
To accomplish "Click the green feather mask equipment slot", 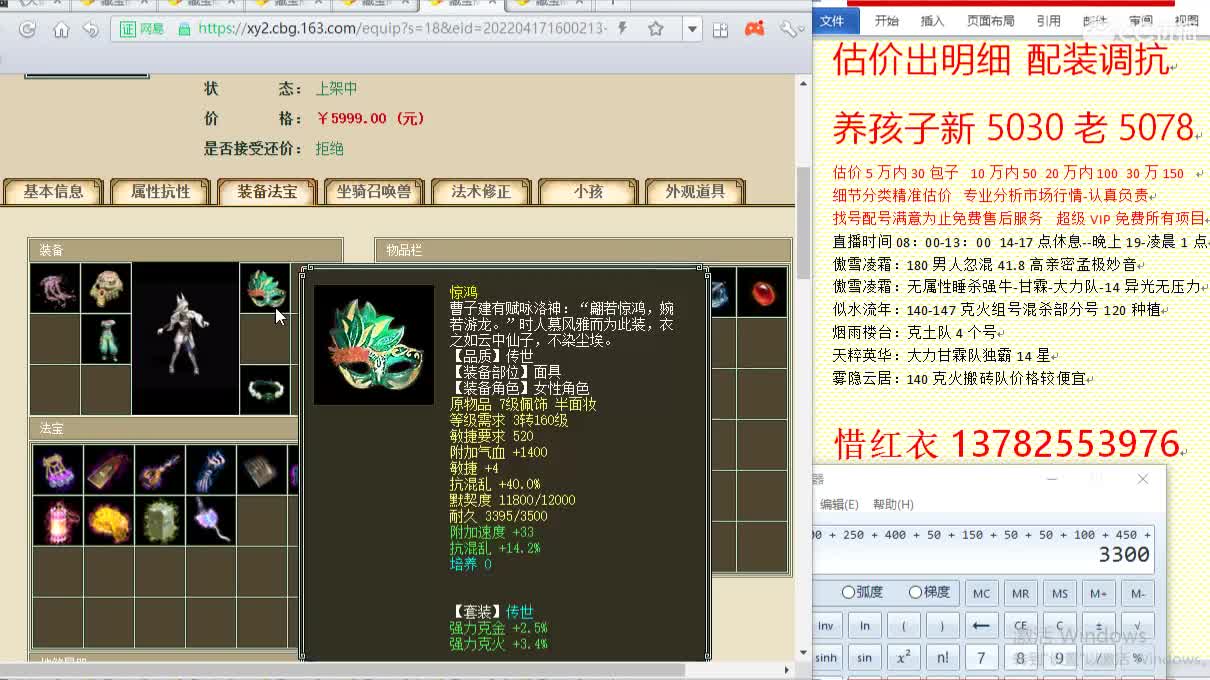I will (264, 288).
